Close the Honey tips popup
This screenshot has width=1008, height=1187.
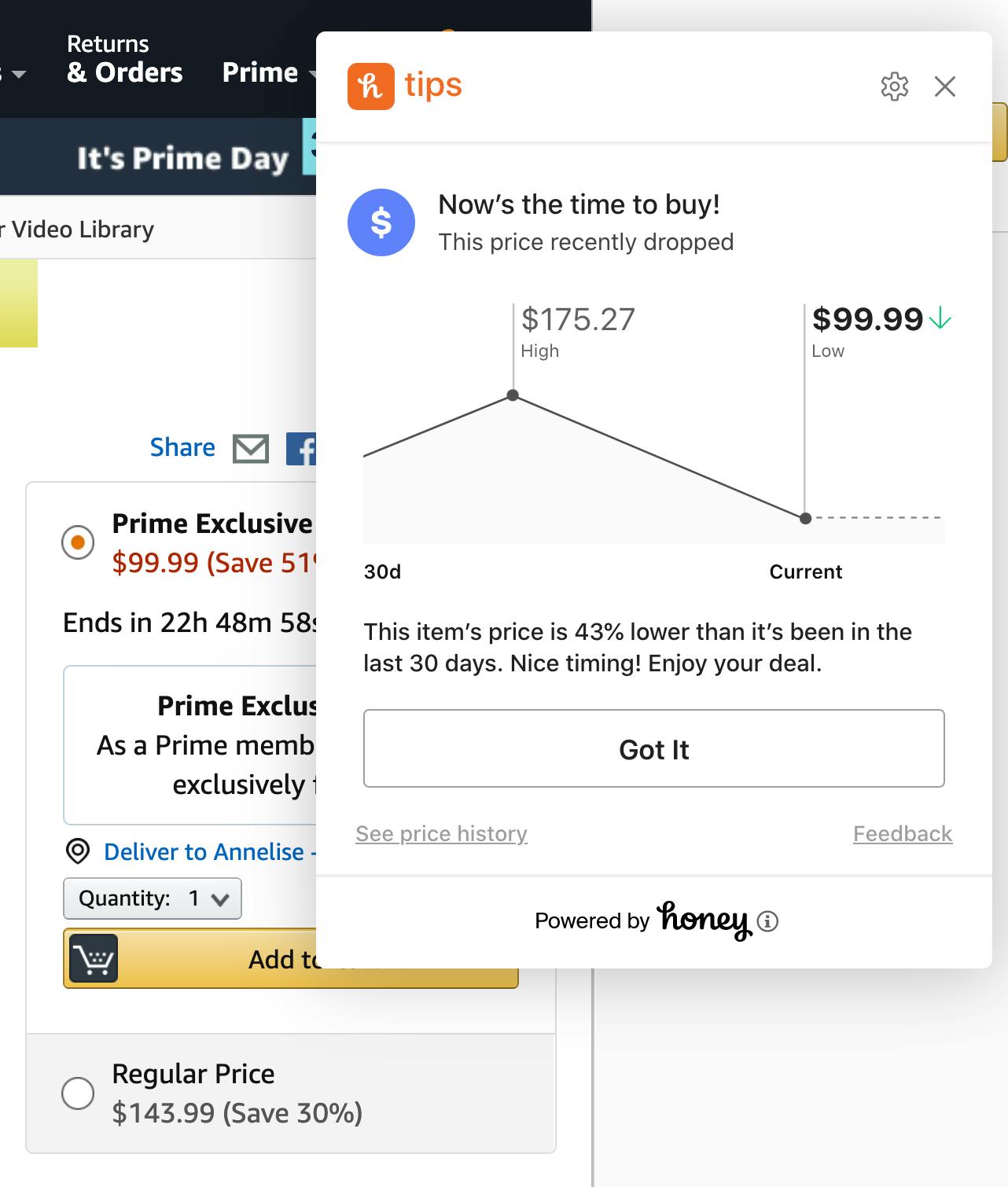pyautogui.click(x=945, y=86)
